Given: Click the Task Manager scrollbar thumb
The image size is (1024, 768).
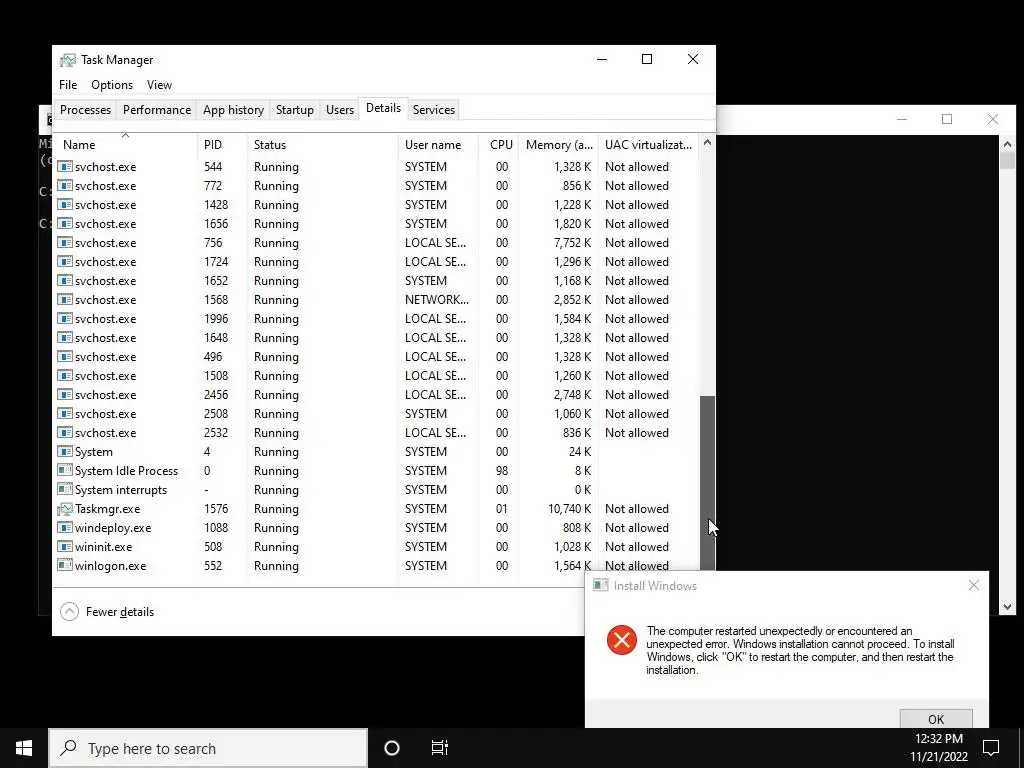Looking at the screenshot, I should [x=707, y=483].
